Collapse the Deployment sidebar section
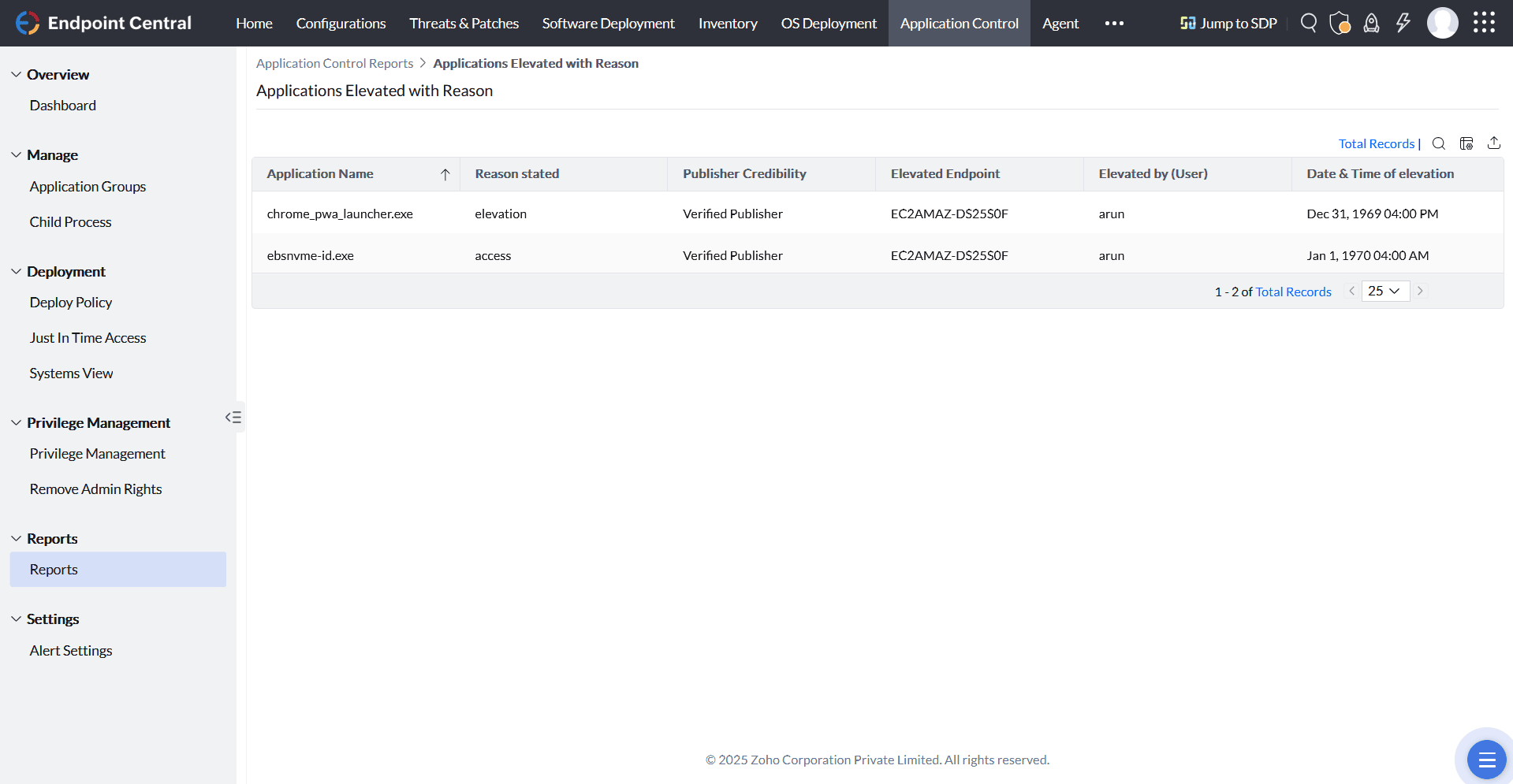The height and width of the screenshot is (784, 1513). click(16, 272)
